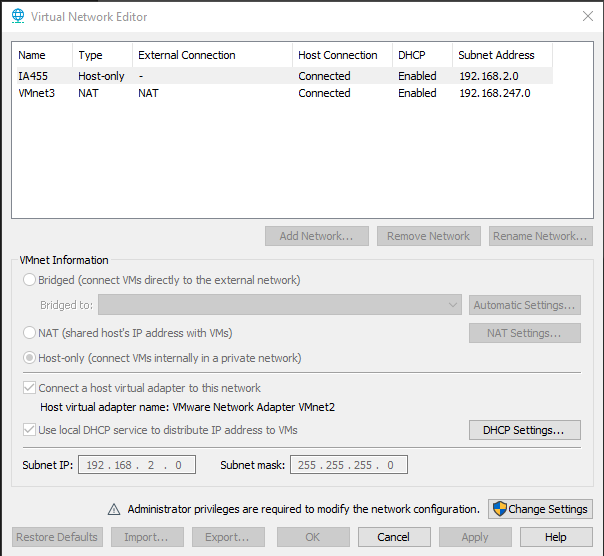Toggle Use local DHCP service checkbox

(29, 430)
